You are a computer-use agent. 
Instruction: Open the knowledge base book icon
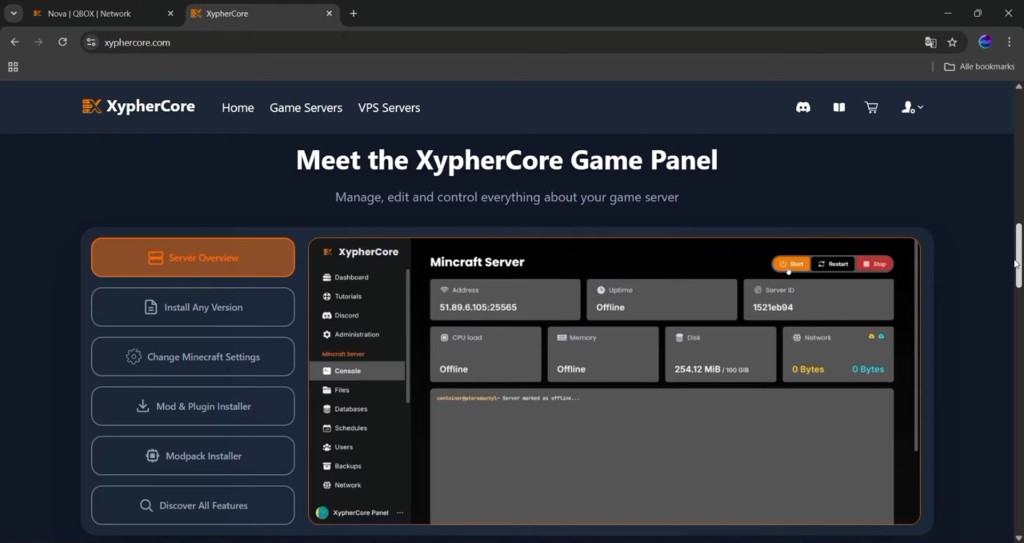(x=839, y=107)
